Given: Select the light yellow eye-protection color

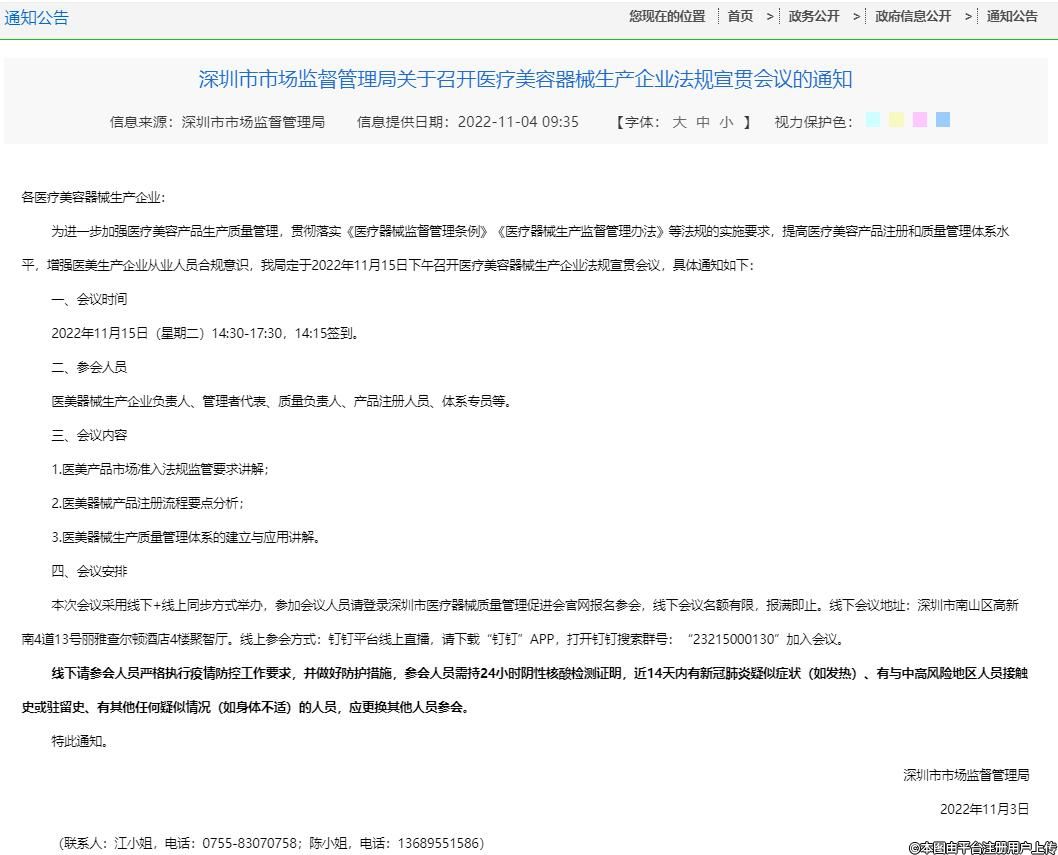Looking at the screenshot, I should pos(896,120).
